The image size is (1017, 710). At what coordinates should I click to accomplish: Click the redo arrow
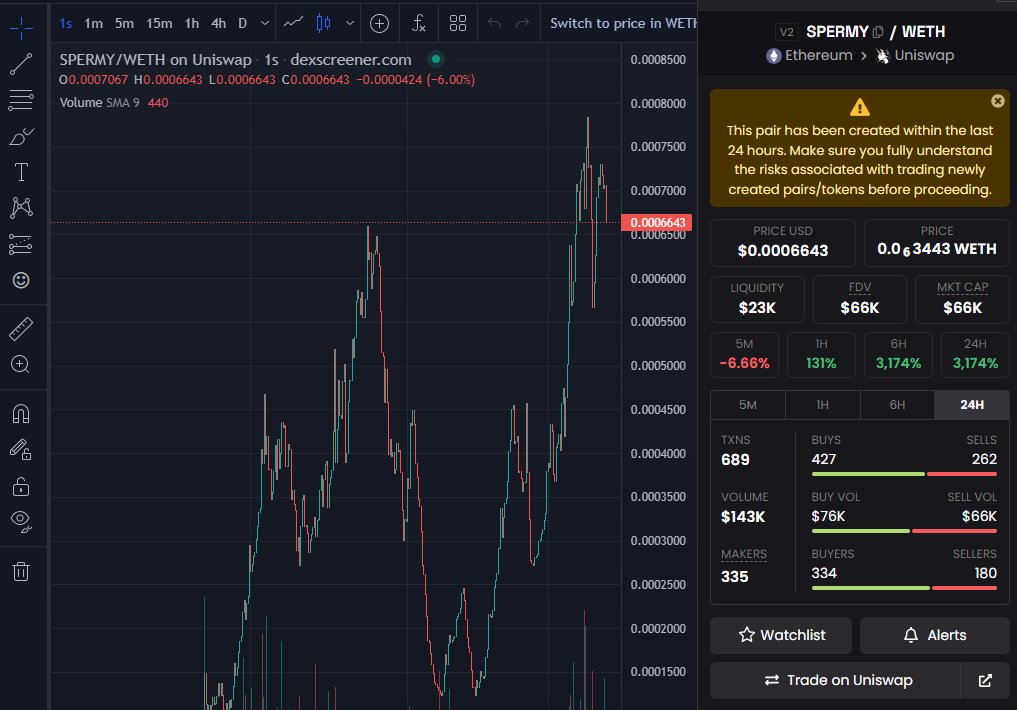(522, 23)
